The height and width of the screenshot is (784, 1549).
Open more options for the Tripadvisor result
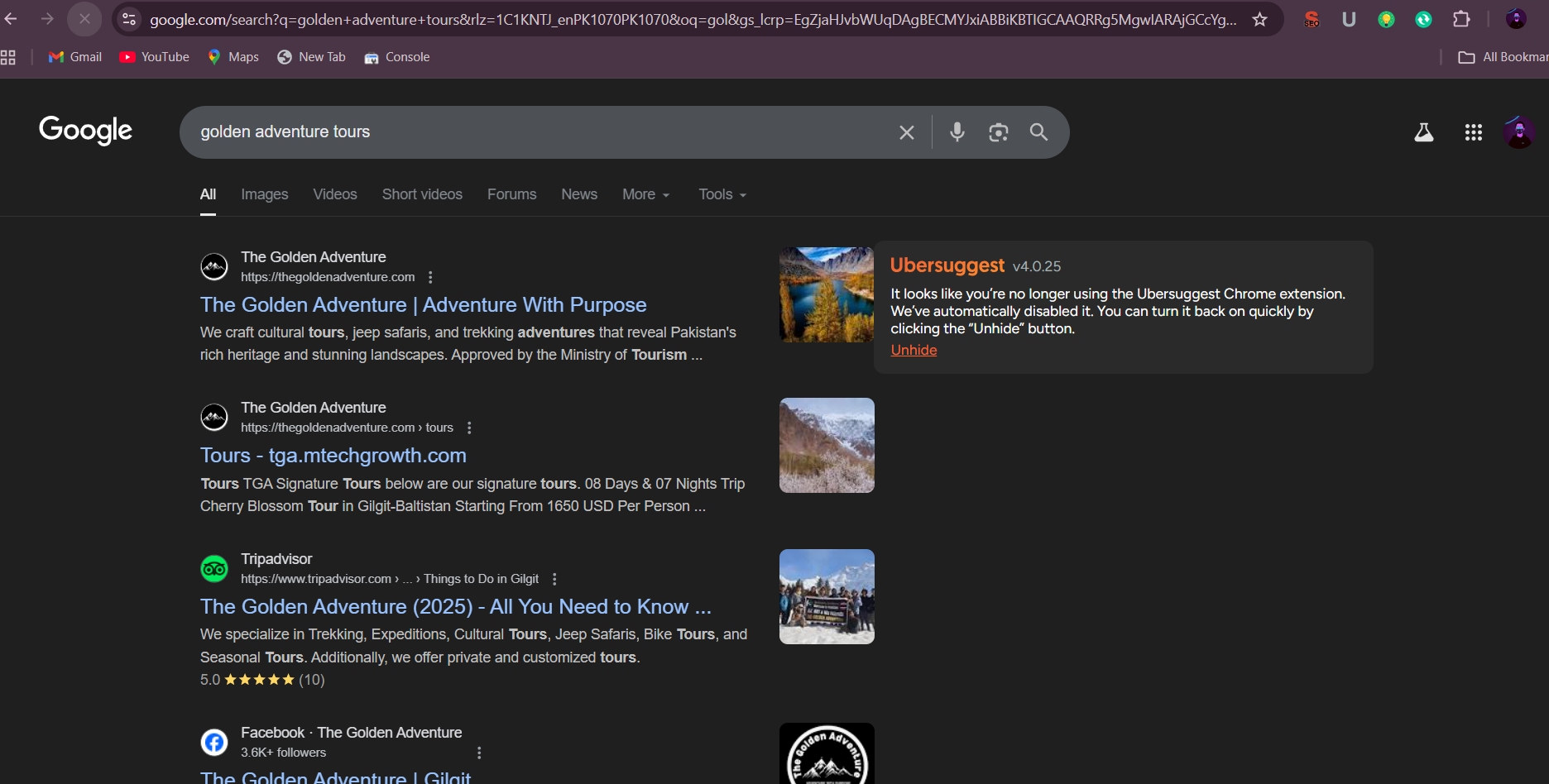point(554,579)
